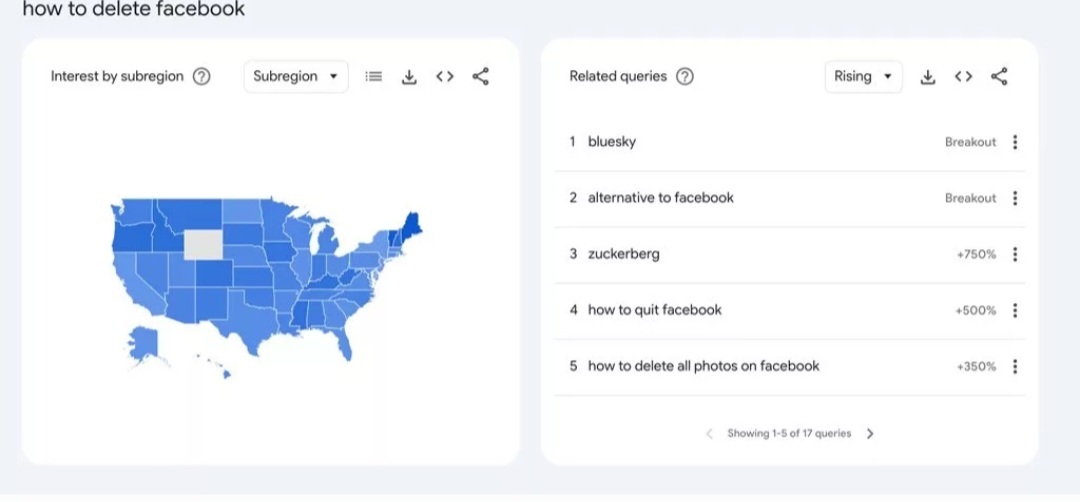Open more options for zuckerberg query
The height and width of the screenshot is (502, 1080).
click(1015, 254)
